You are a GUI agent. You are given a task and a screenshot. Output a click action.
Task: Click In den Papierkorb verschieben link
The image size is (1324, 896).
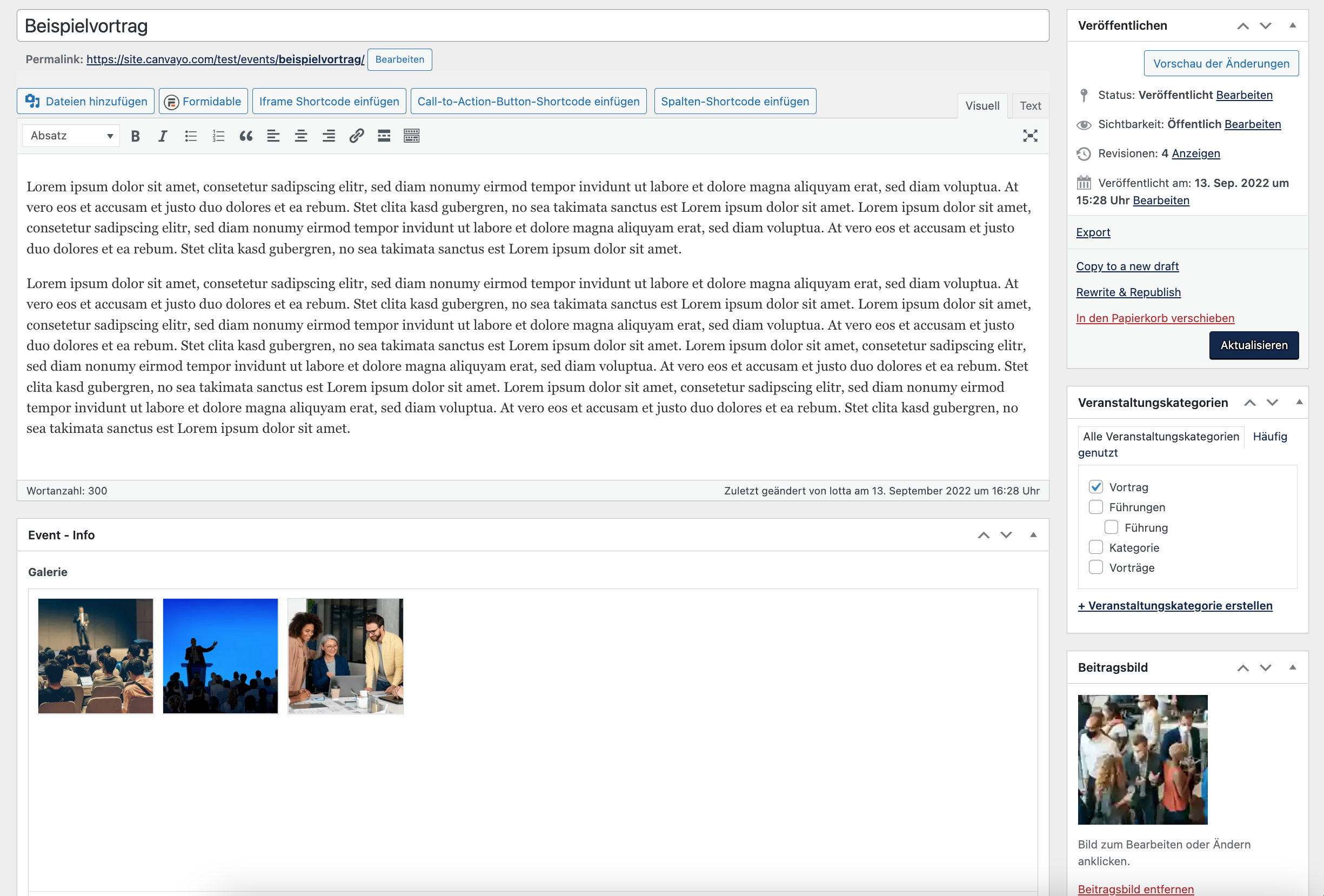1155,318
